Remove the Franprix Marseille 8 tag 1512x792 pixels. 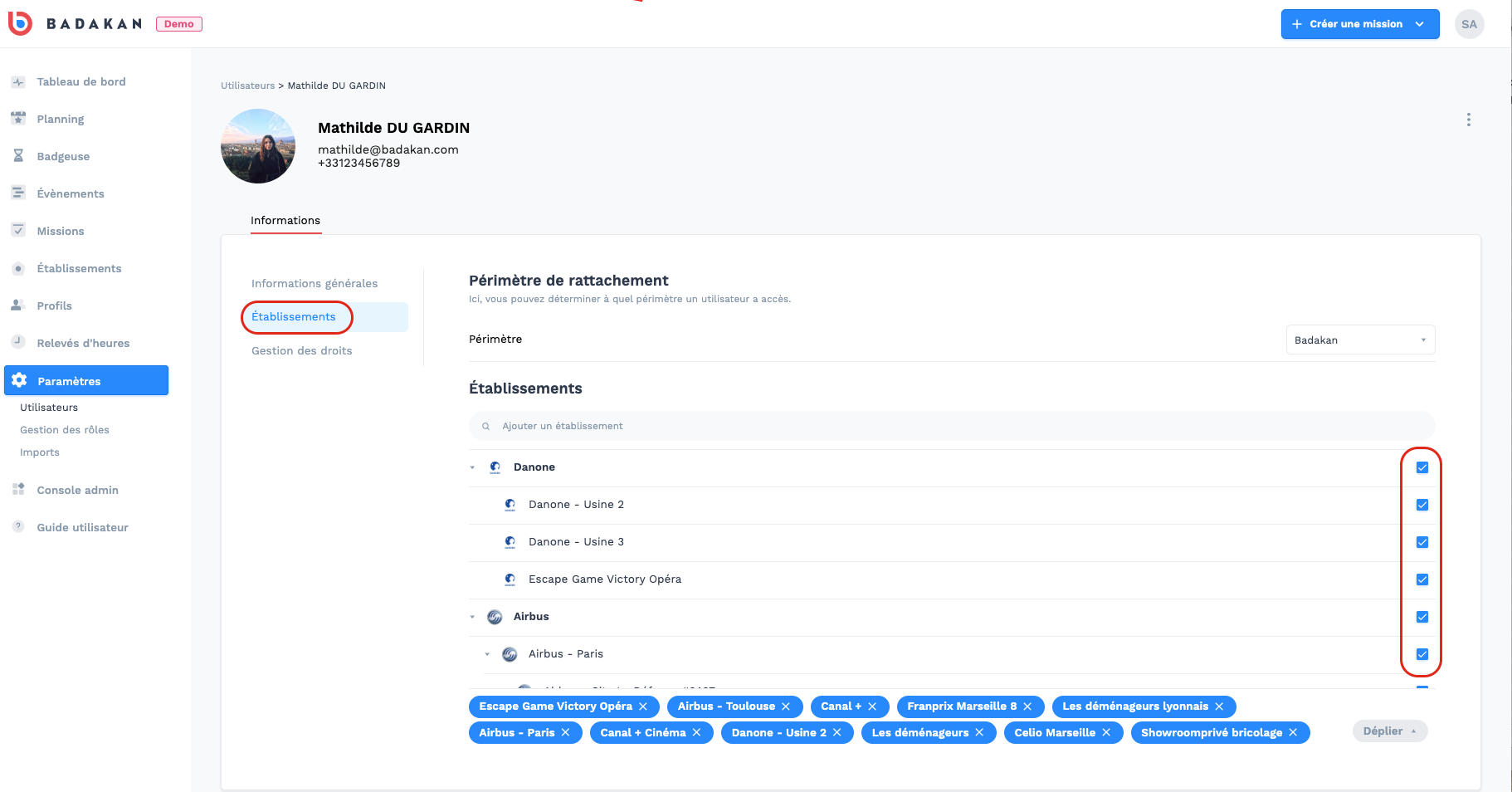click(x=1027, y=706)
